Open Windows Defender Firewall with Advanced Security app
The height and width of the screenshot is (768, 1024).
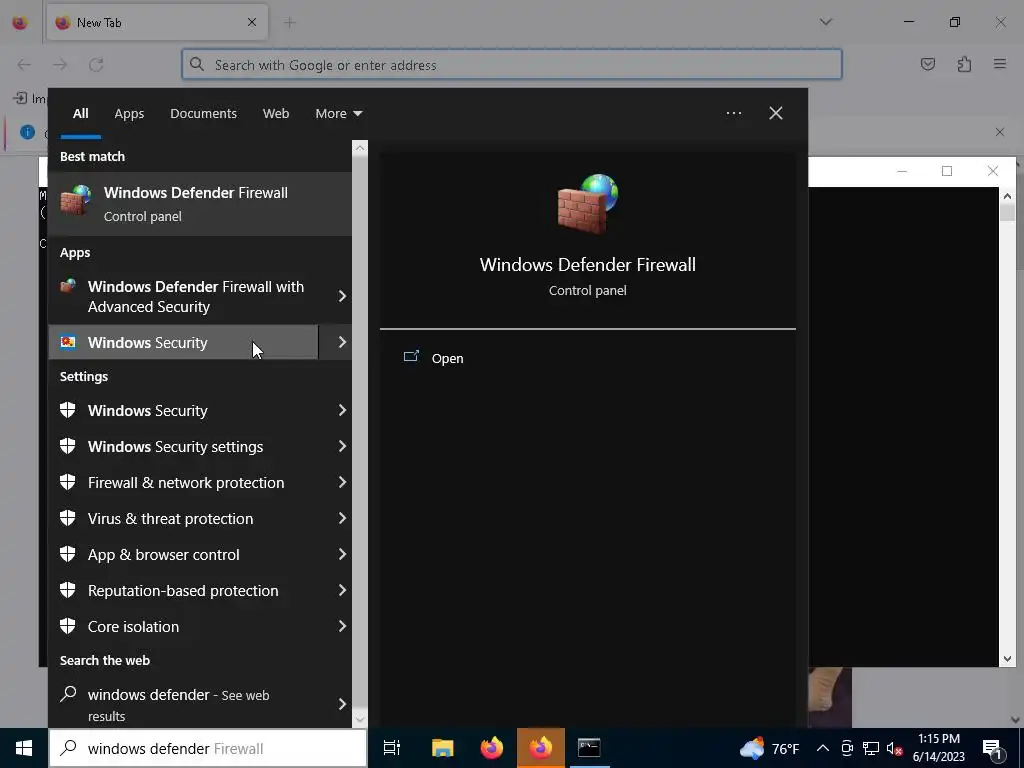coord(184,296)
